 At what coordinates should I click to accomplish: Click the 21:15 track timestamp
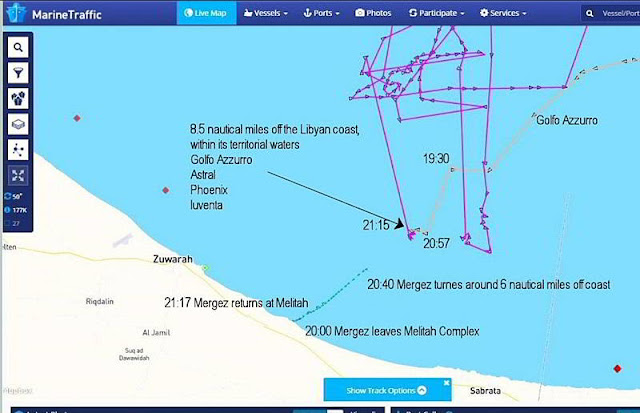pos(376,225)
